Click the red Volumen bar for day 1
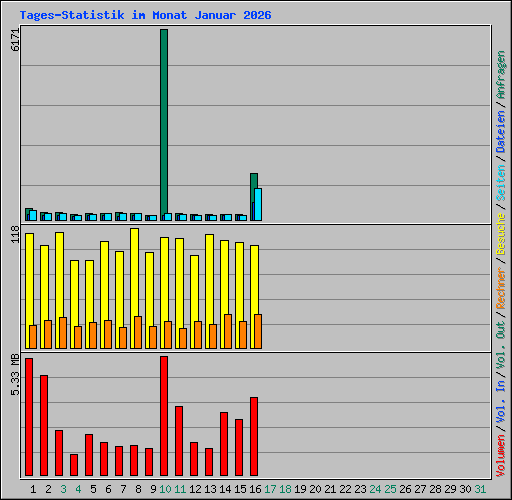 coord(29,417)
